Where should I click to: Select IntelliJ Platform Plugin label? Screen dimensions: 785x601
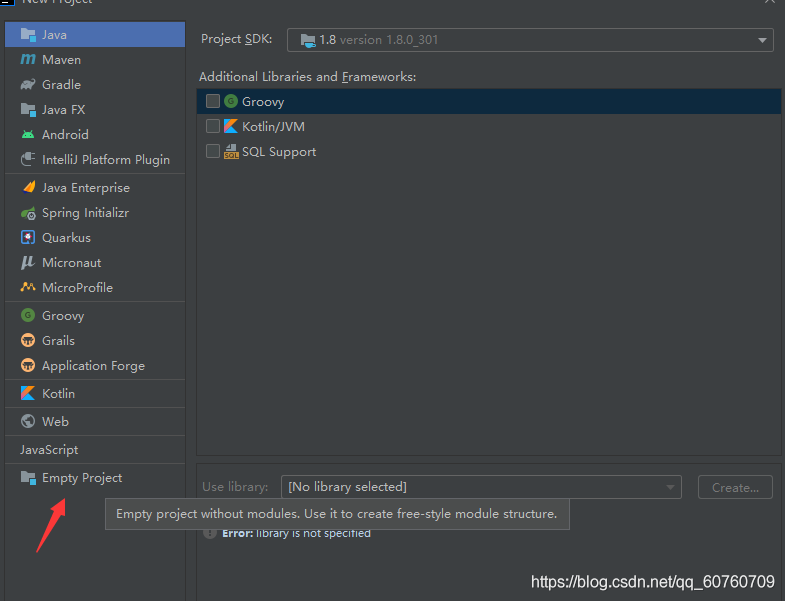click(x=106, y=160)
